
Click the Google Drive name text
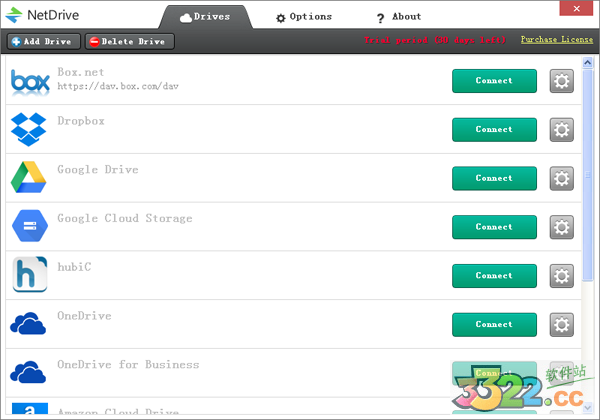[x=98, y=169]
